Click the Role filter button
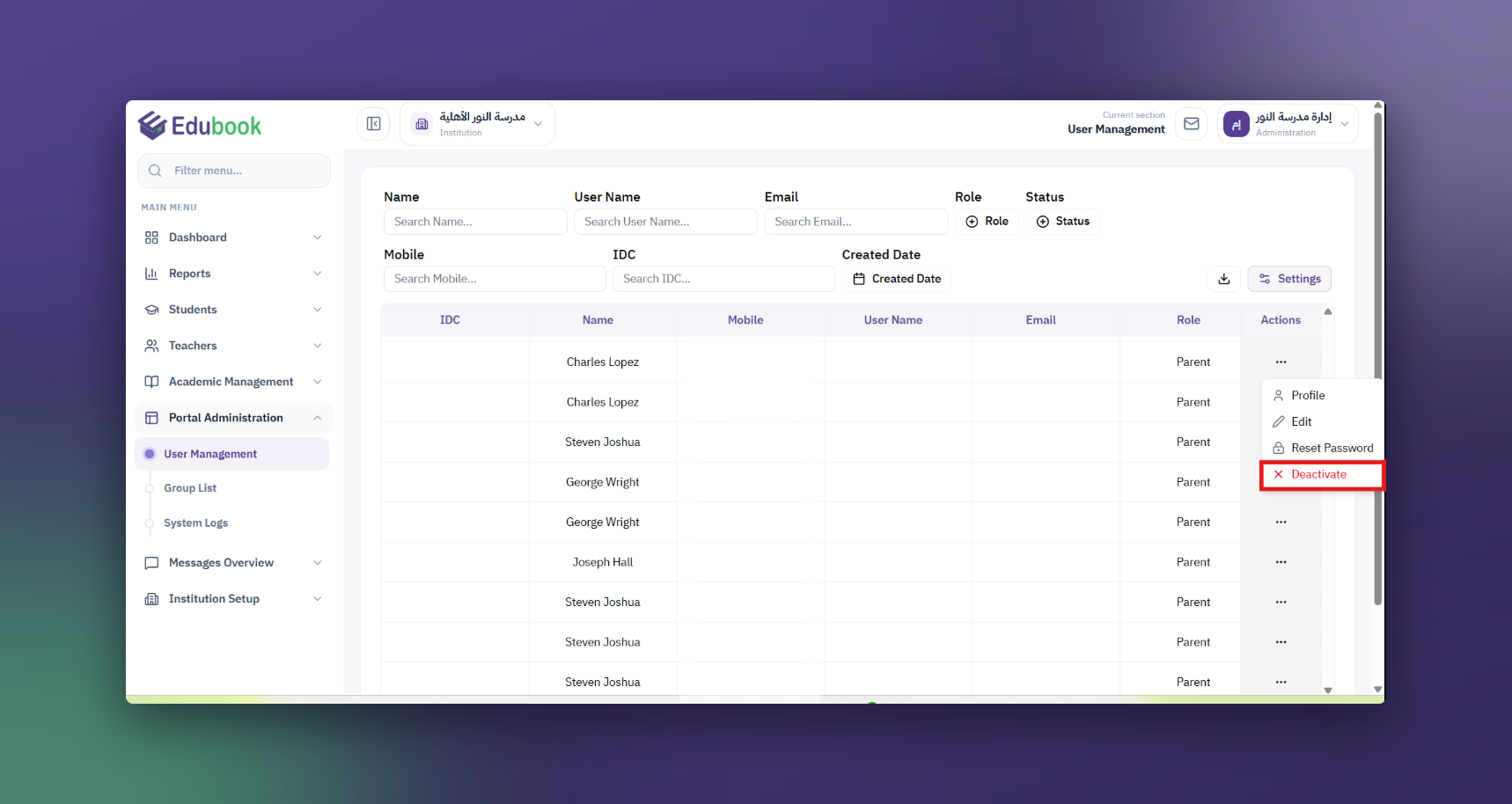 (987, 222)
